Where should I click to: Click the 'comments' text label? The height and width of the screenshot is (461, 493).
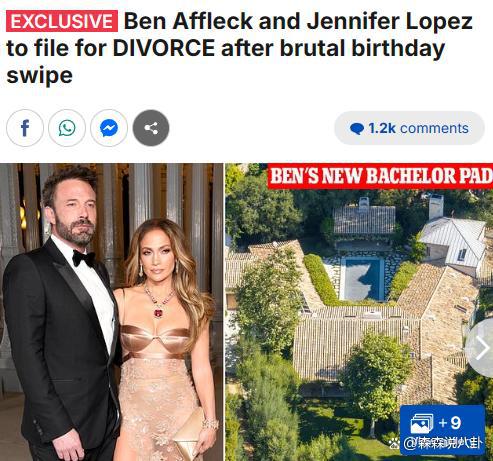[434, 128]
